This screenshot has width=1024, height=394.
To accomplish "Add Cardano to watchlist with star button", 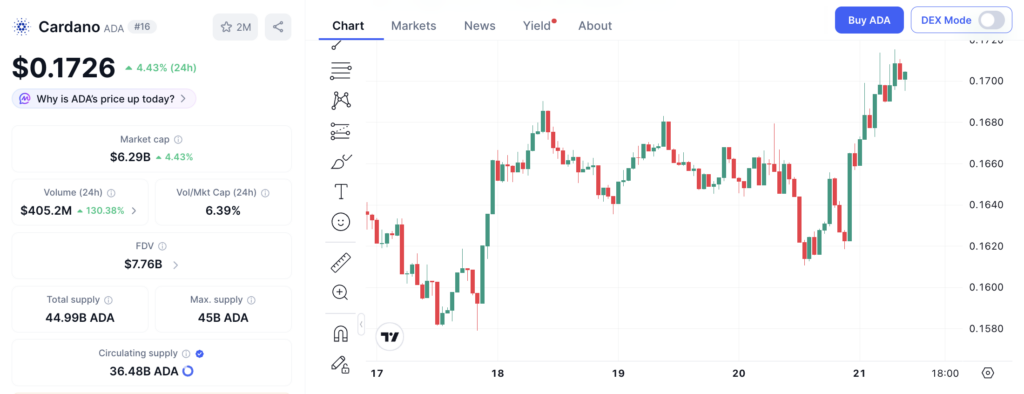I will coord(235,27).
